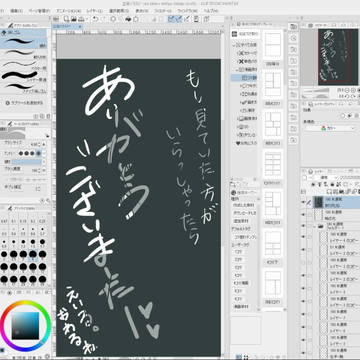Click the navigator preview thumbnail
360x360 pixels.
[x=334, y=57]
